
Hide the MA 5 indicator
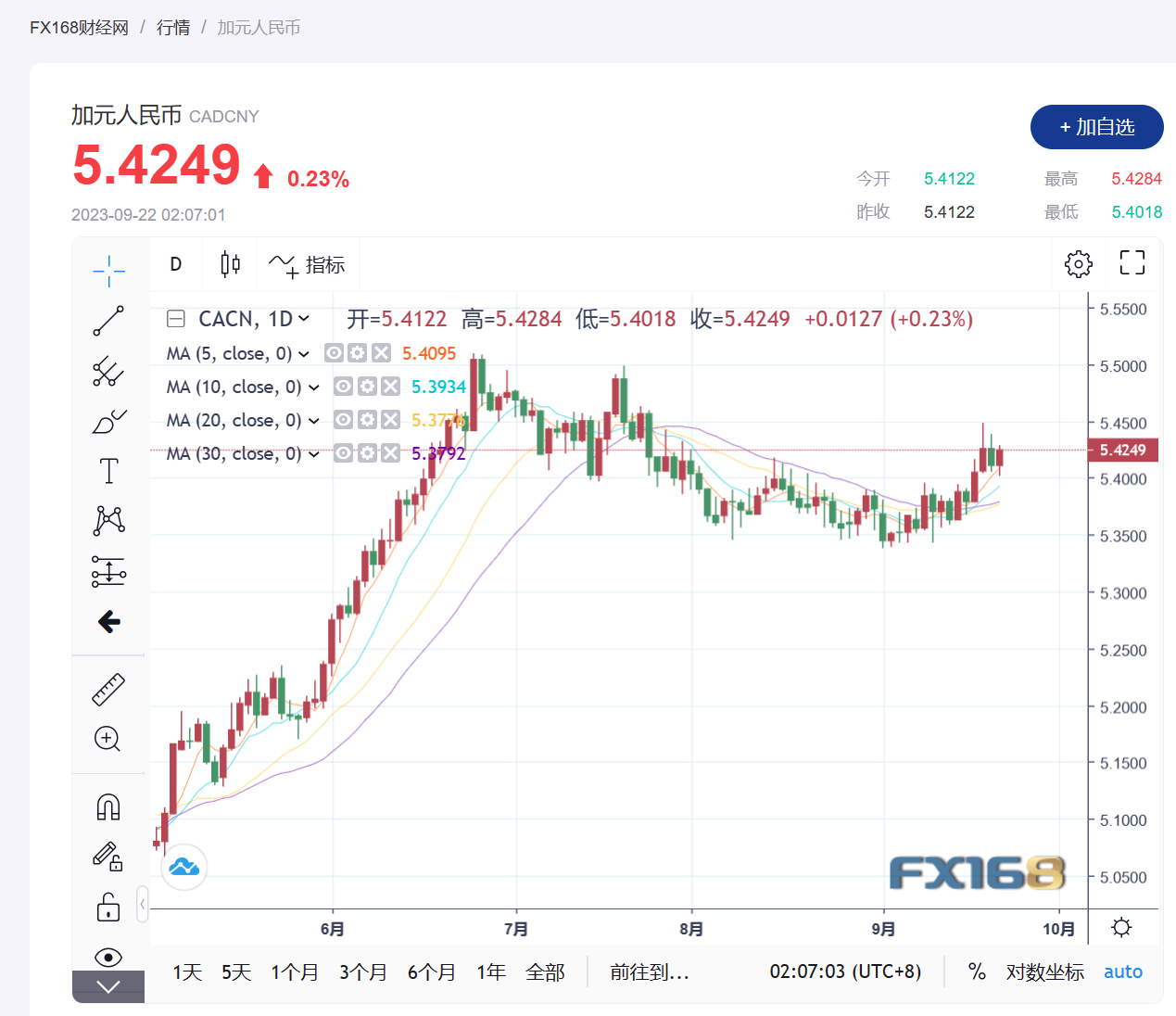(334, 353)
